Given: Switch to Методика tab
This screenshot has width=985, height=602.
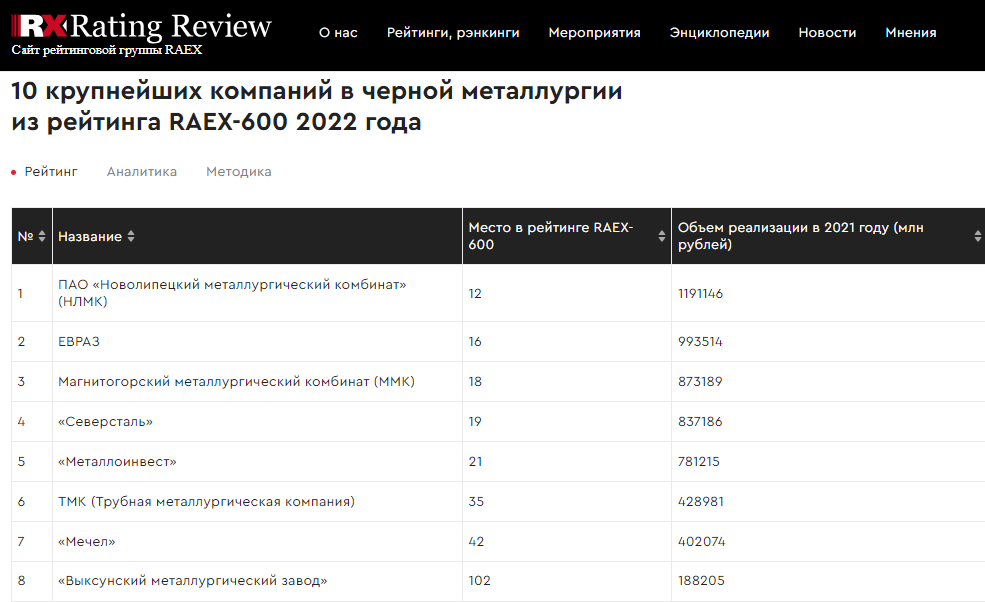Looking at the screenshot, I should tap(239, 172).
